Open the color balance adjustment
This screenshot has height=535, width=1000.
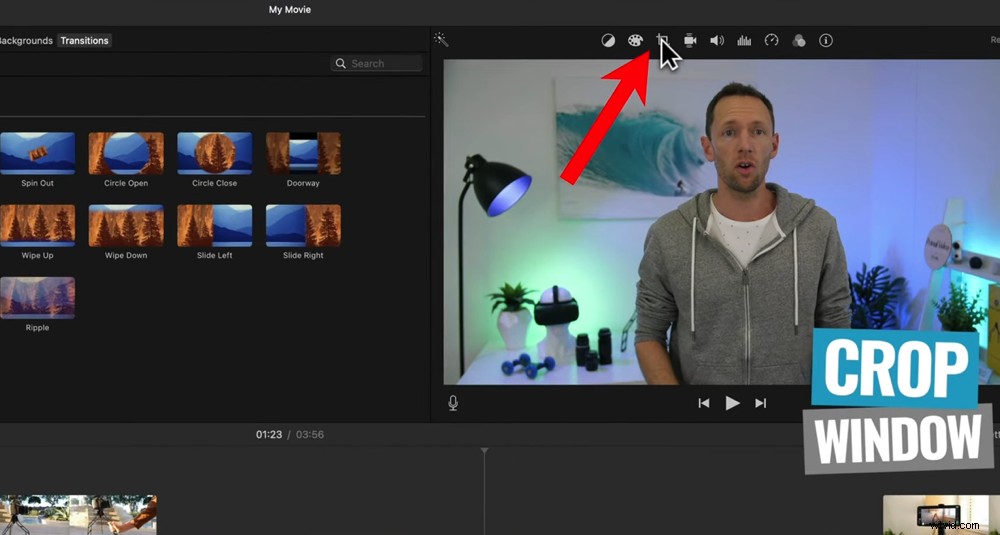pos(608,41)
